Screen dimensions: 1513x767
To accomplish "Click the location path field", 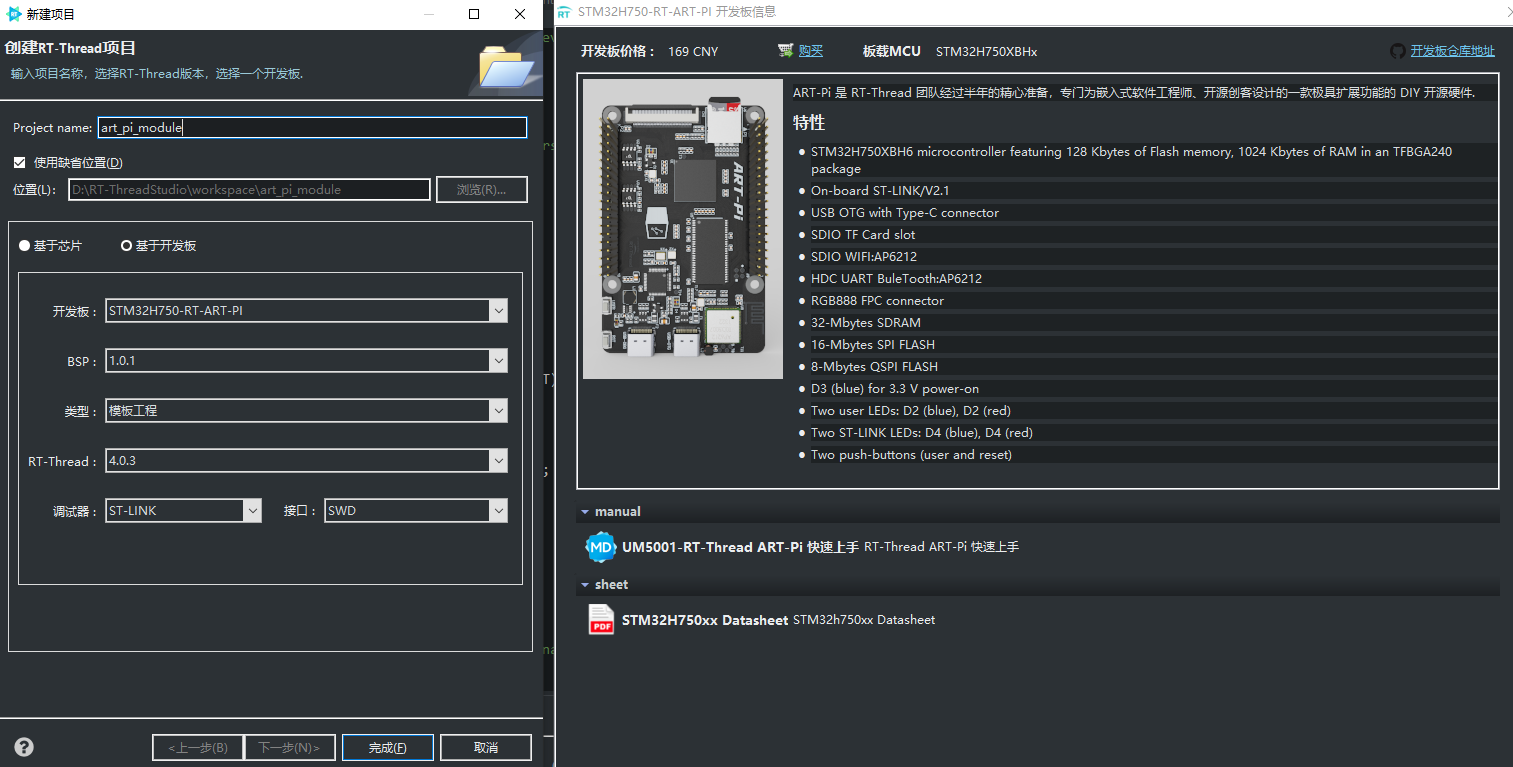I will tap(249, 189).
